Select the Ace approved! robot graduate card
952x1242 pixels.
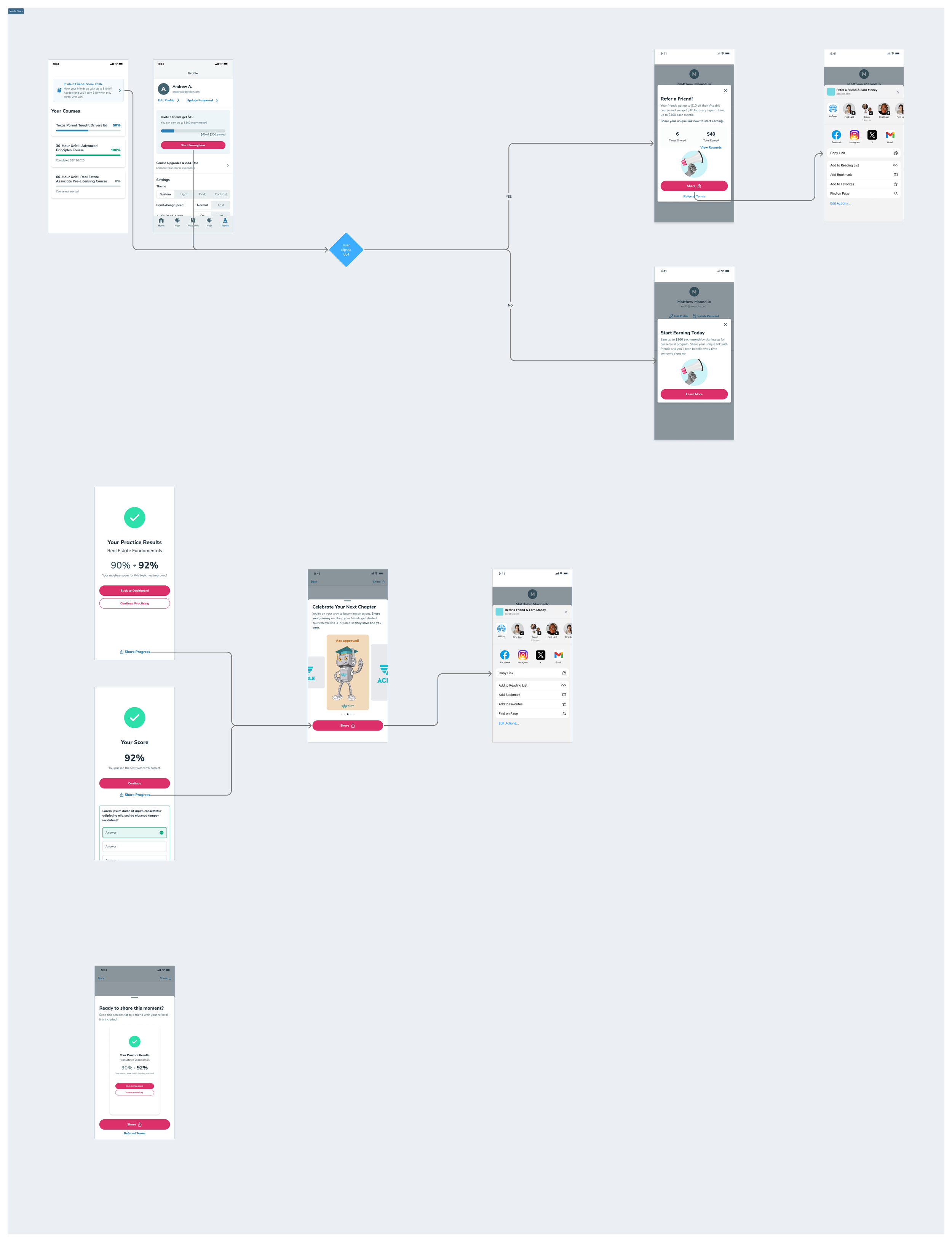click(347, 672)
